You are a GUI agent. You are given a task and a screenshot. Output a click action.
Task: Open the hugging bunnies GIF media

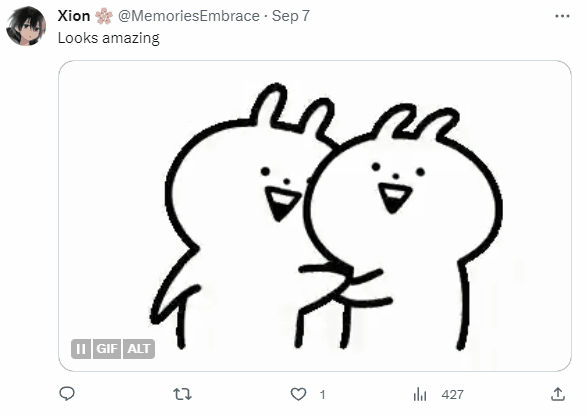315,216
